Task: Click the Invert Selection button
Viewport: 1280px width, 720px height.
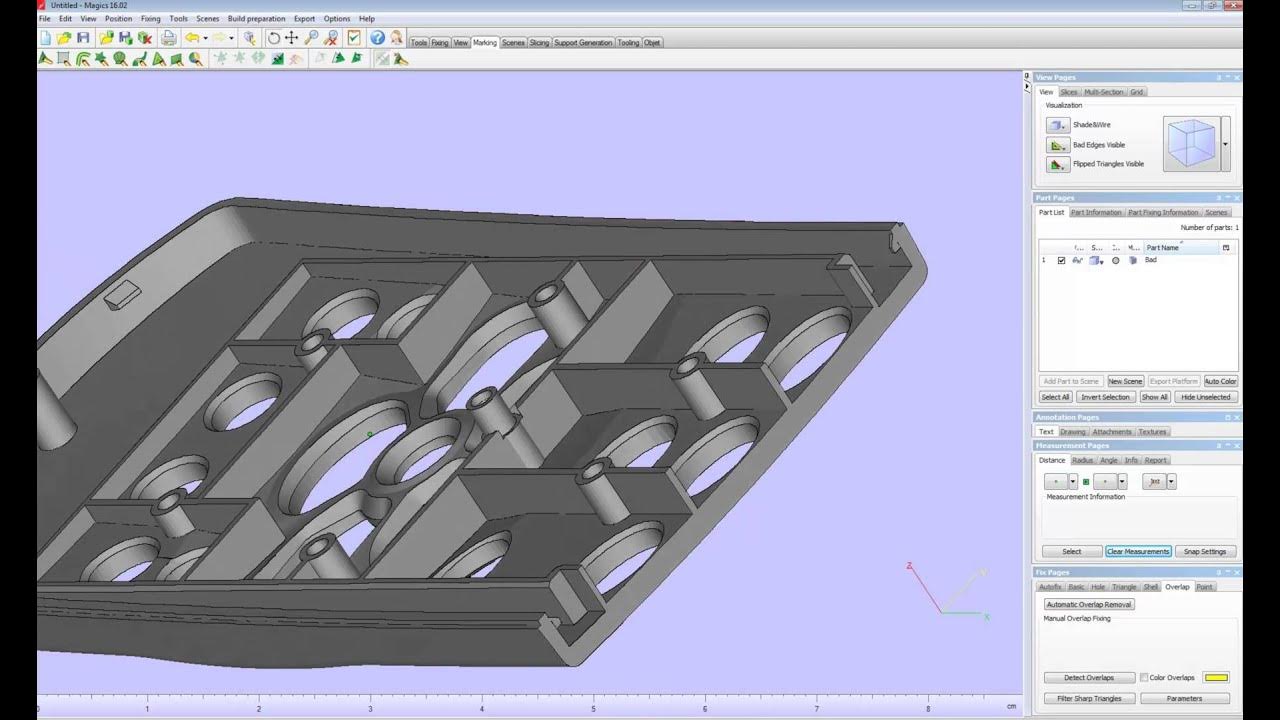Action: 1106,397
